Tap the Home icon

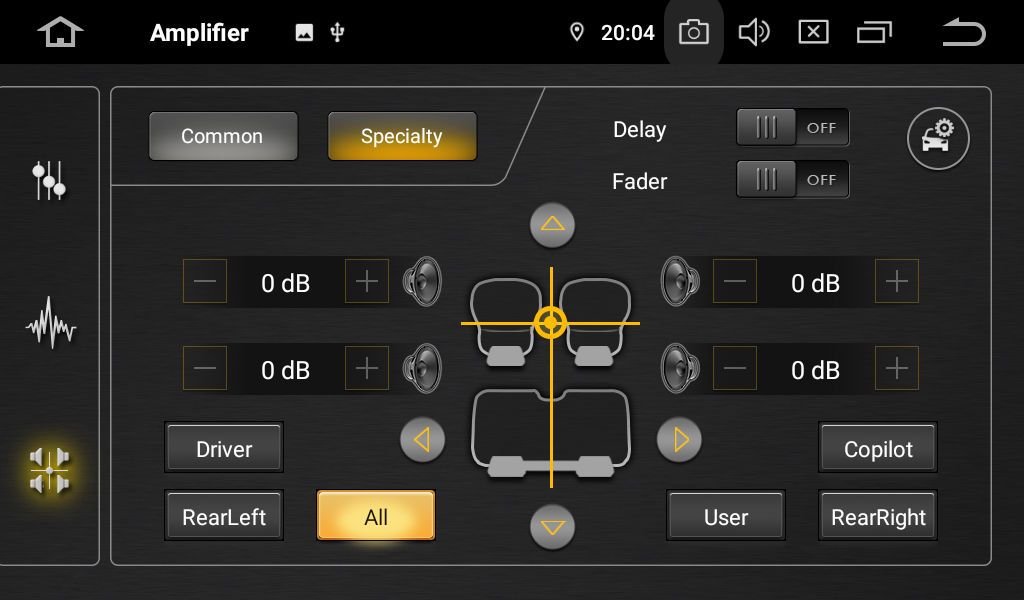pyautogui.click(x=60, y=32)
